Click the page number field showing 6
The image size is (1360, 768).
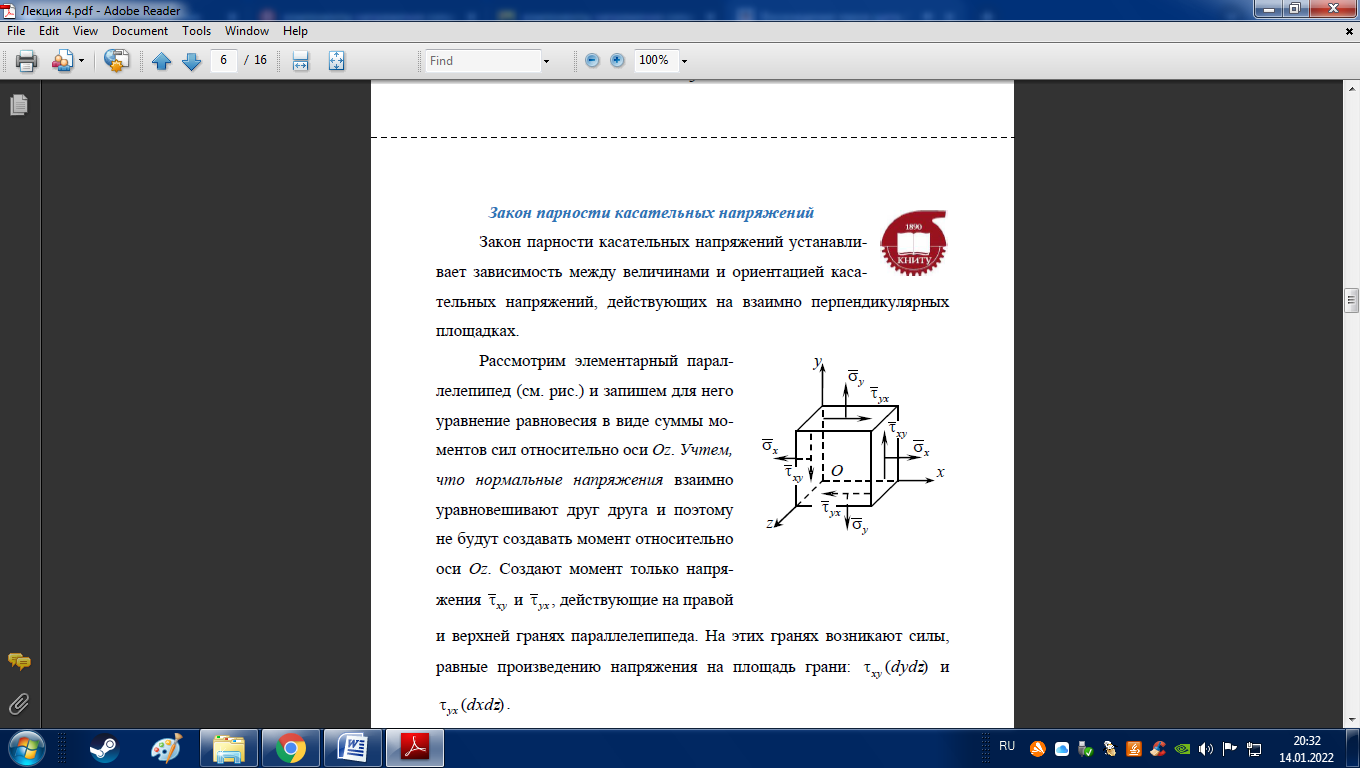coord(223,60)
